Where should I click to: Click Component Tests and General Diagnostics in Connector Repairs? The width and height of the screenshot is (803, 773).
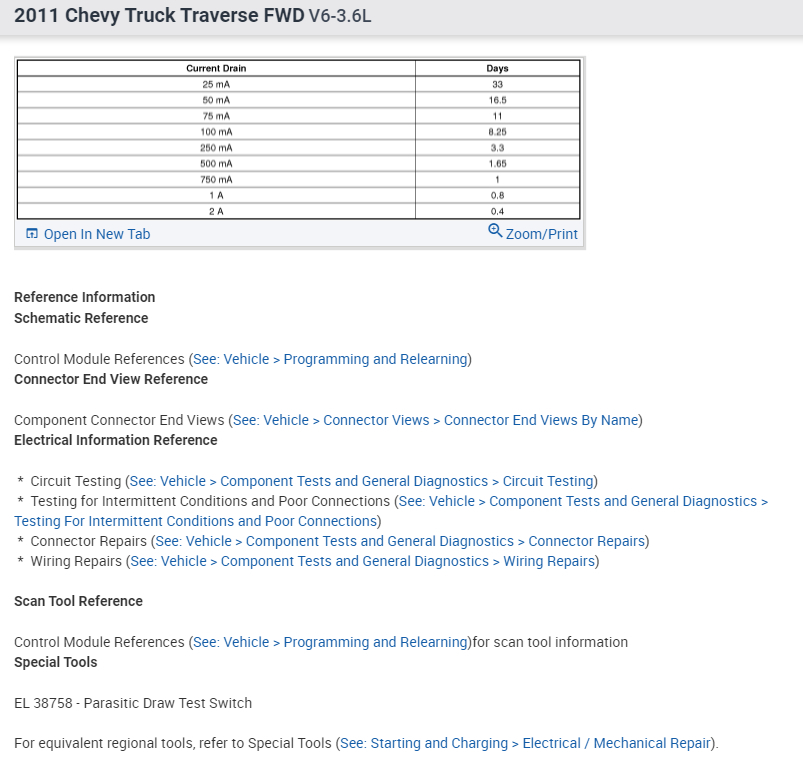tap(380, 541)
